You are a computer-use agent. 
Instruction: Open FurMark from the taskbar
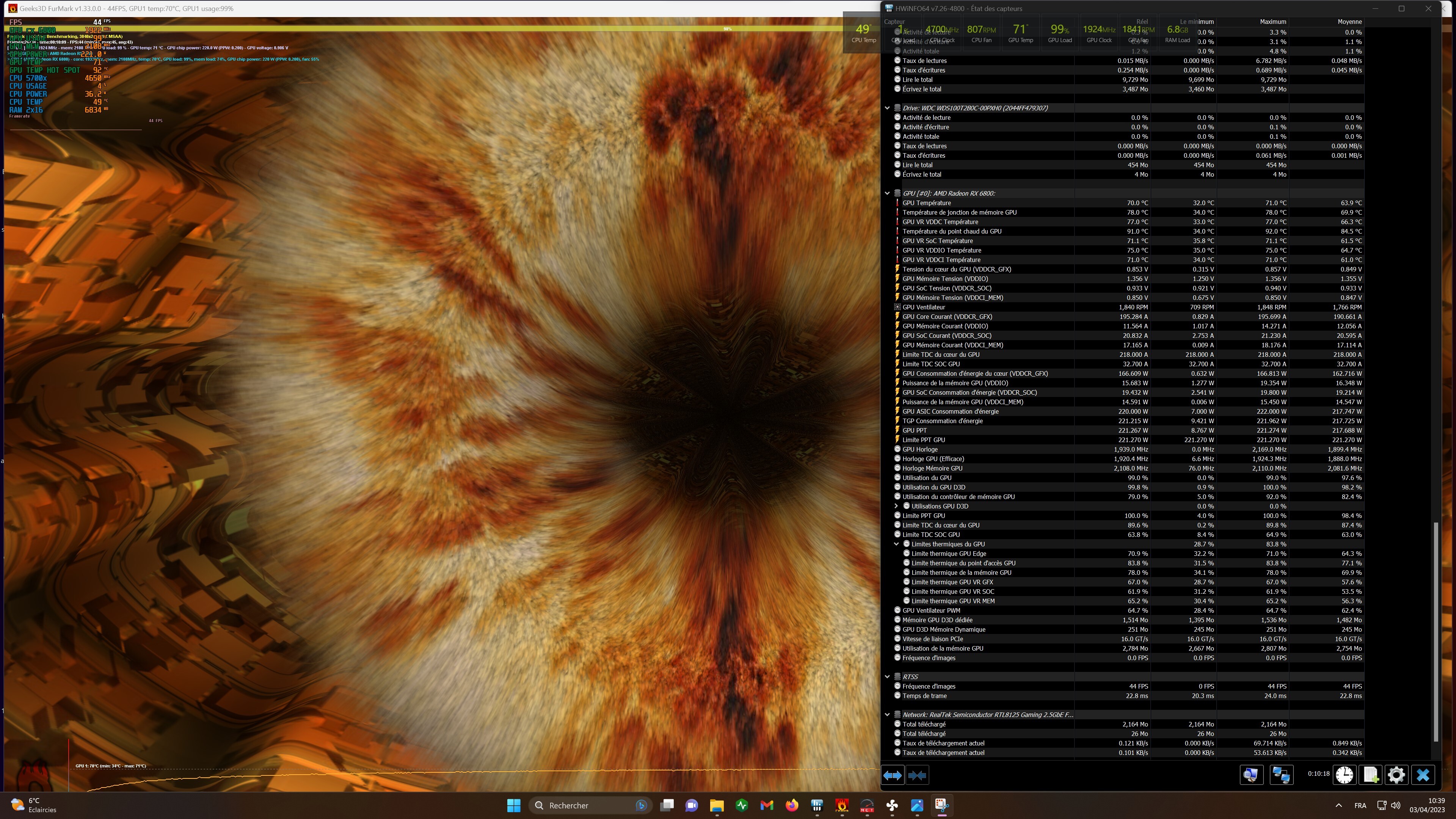click(x=842, y=805)
